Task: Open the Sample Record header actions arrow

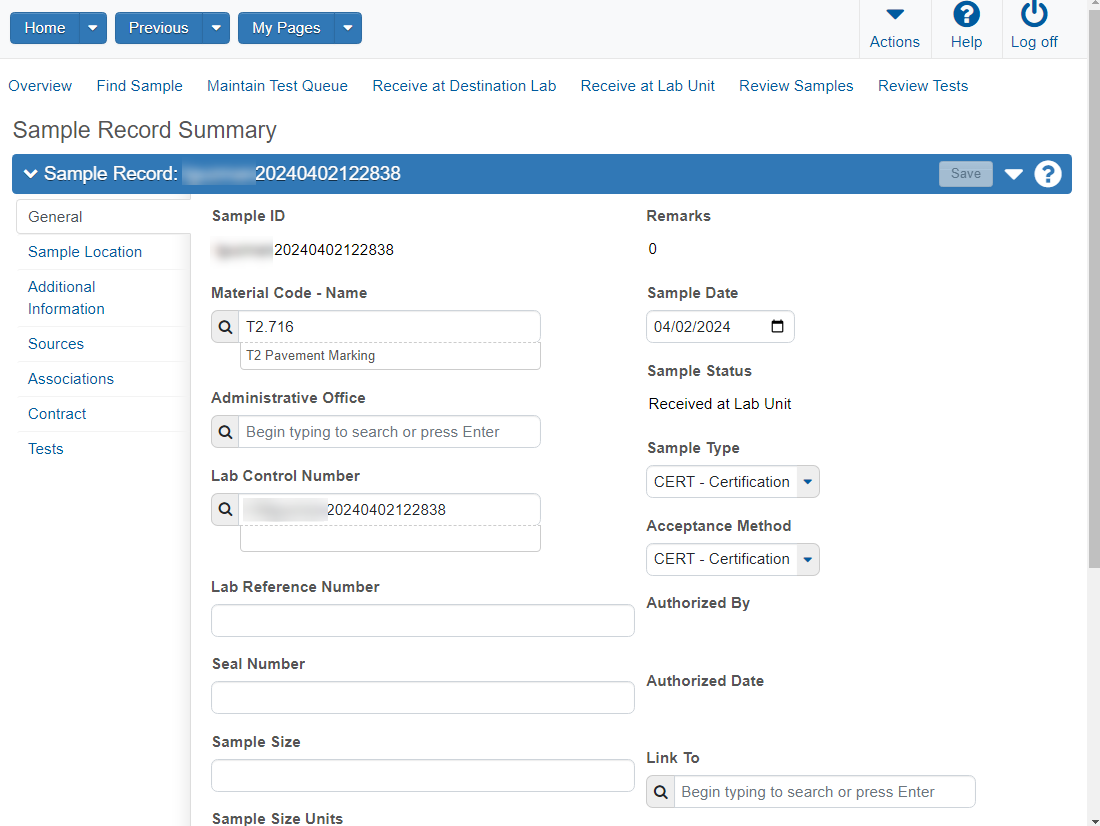Action: point(1013,174)
